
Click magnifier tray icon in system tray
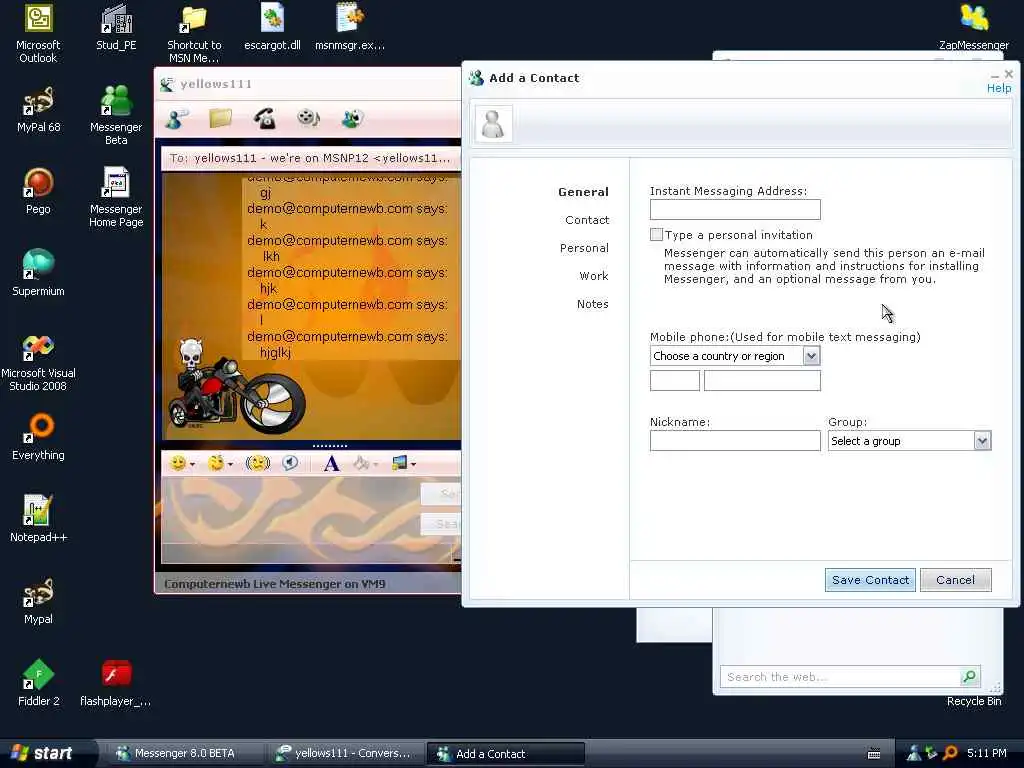950,753
